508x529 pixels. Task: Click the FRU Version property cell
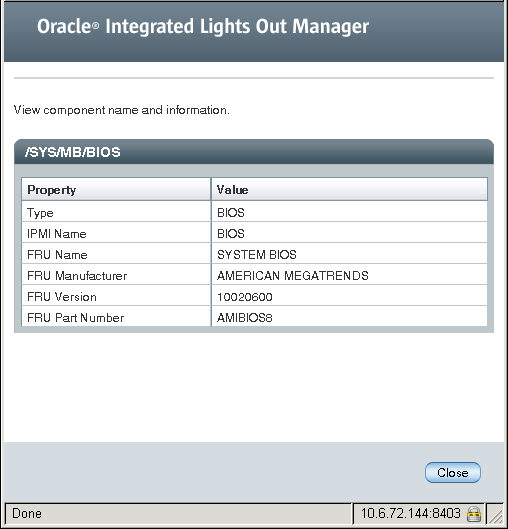(116, 296)
